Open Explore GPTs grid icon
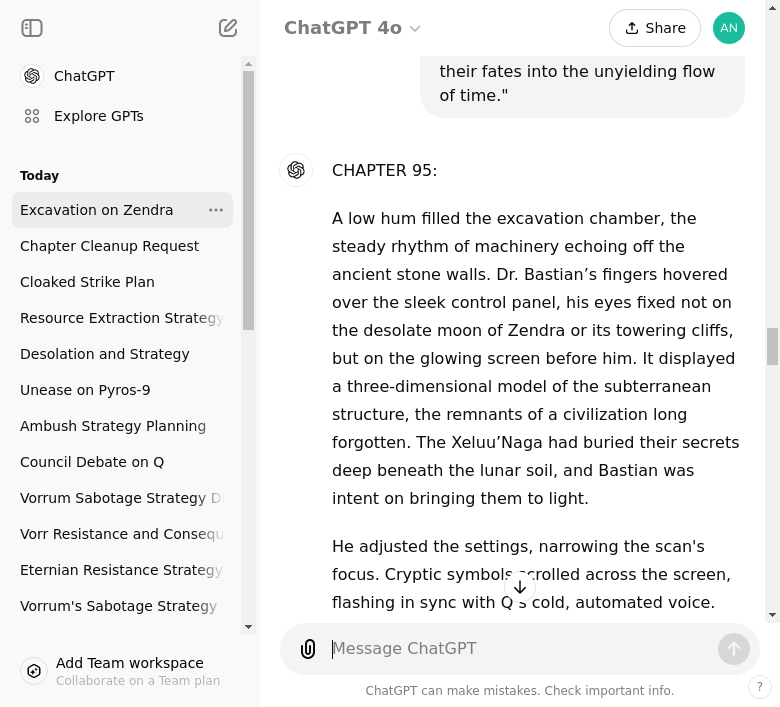 (32, 116)
